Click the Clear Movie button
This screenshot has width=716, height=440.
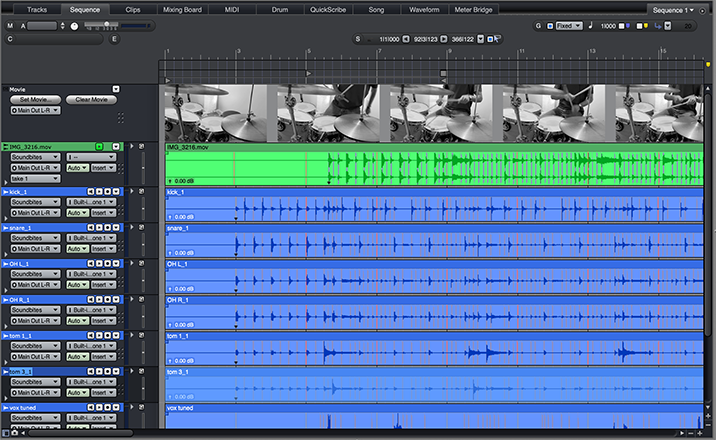(91, 99)
